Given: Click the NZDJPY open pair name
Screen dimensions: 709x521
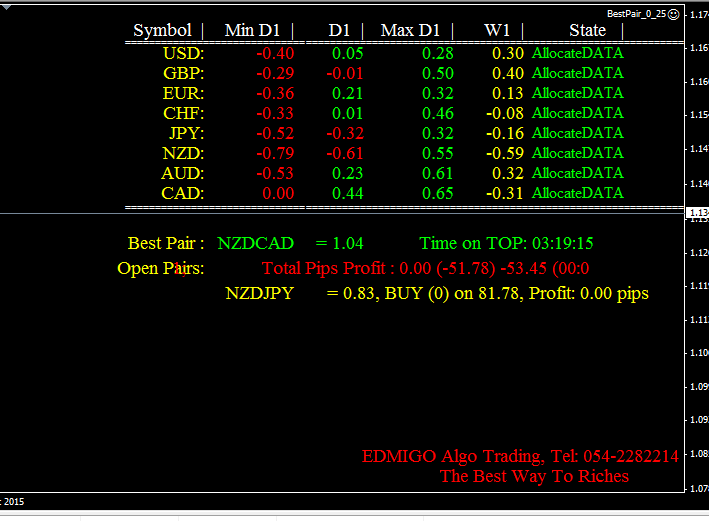Looking at the screenshot, I should tap(260, 293).
